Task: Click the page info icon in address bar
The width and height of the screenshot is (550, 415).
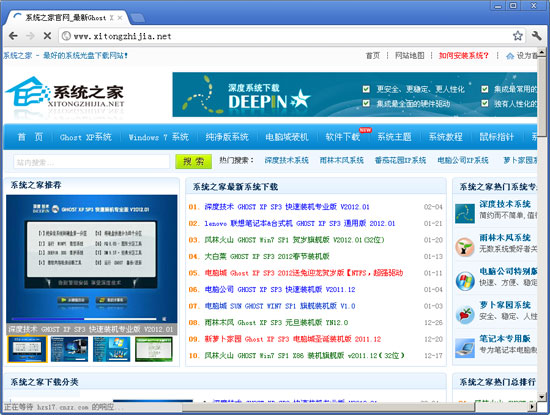Action: pos(66,36)
